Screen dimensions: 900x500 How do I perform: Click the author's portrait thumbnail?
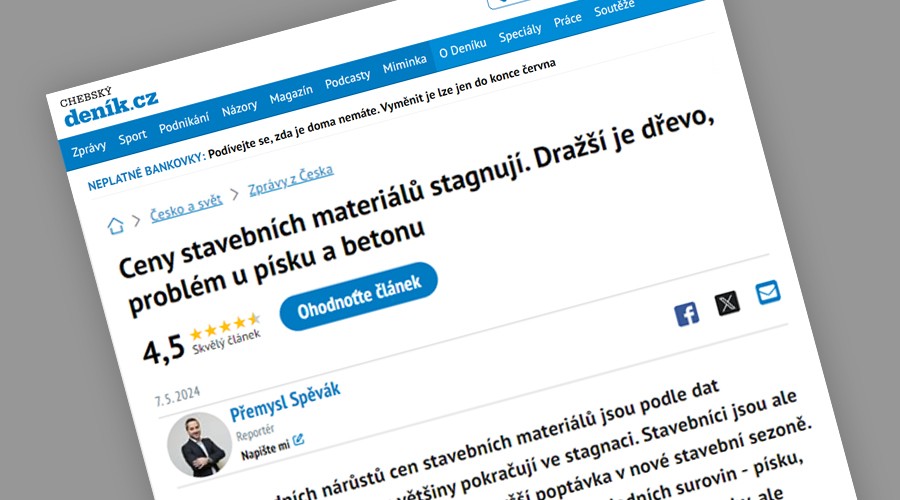coord(199,445)
